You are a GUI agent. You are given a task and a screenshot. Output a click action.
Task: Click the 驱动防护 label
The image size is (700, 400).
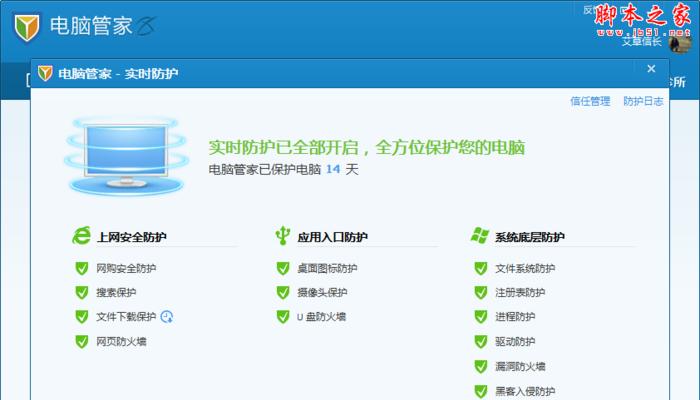515,342
